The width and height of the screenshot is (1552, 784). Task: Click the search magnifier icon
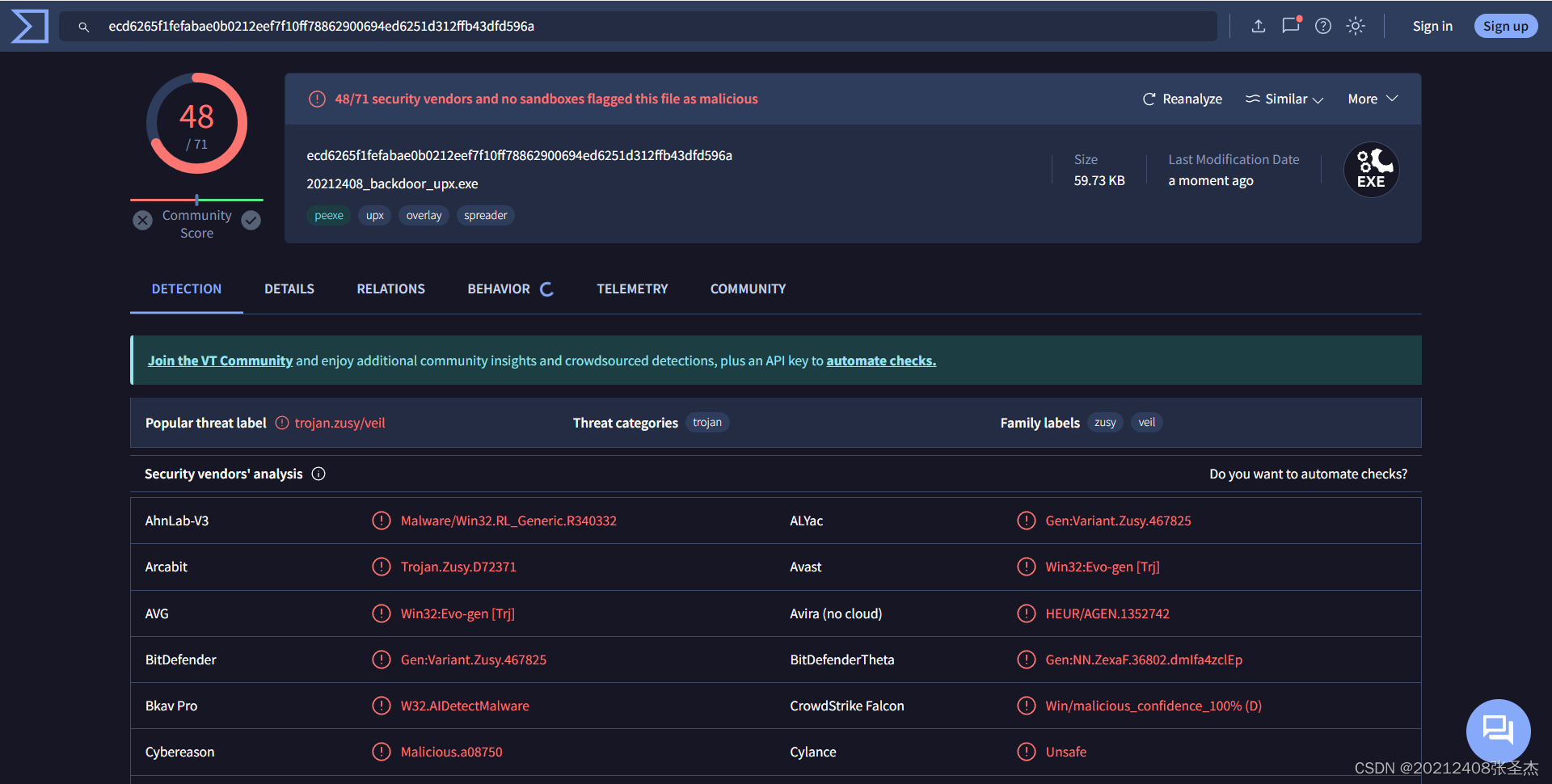83,27
